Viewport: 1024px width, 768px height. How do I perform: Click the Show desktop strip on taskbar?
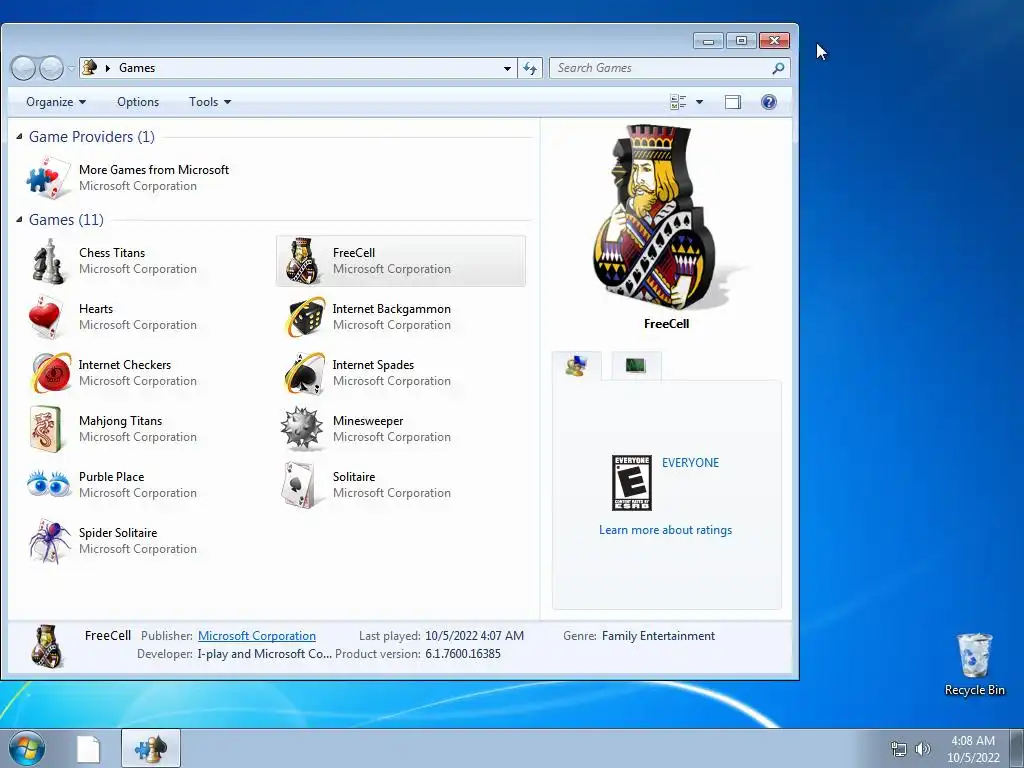coord(1017,748)
